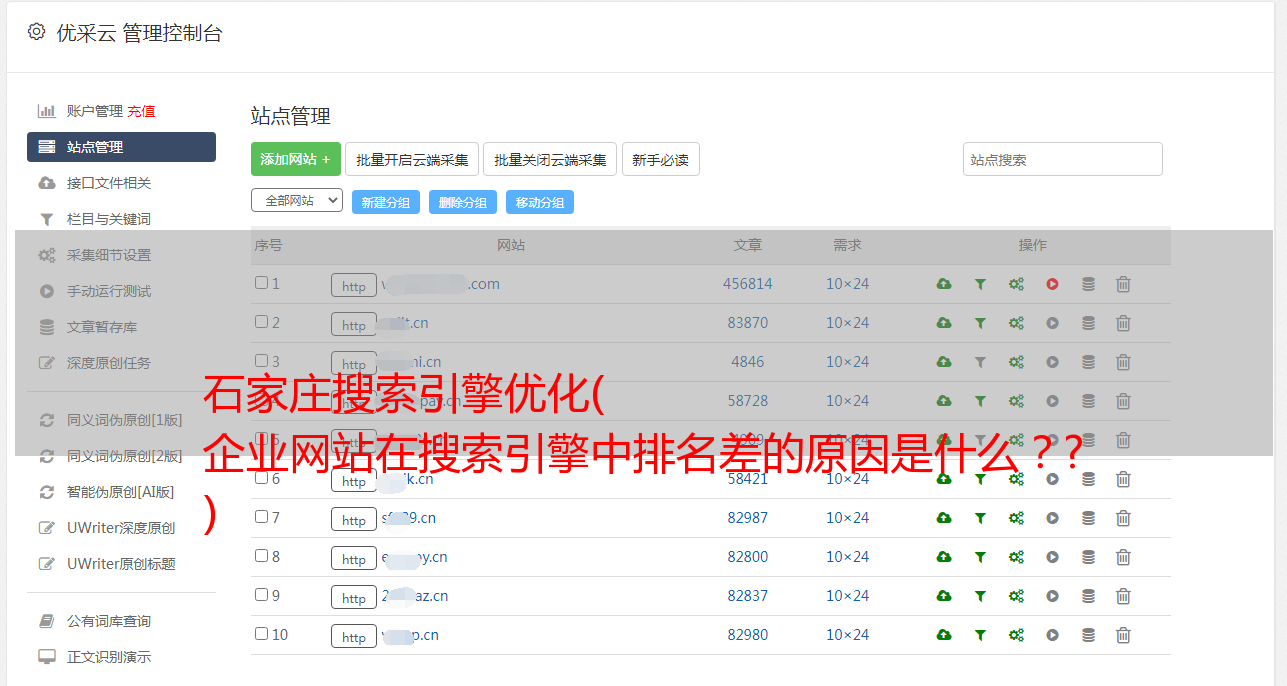Click the 删除分组 button
This screenshot has height=686, width=1287.
coord(463,202)
